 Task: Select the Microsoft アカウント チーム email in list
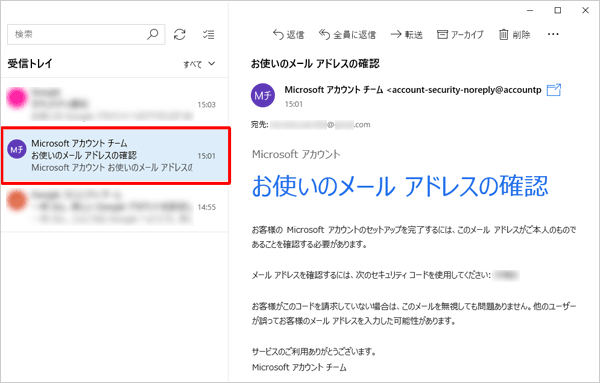click(116, 156)
